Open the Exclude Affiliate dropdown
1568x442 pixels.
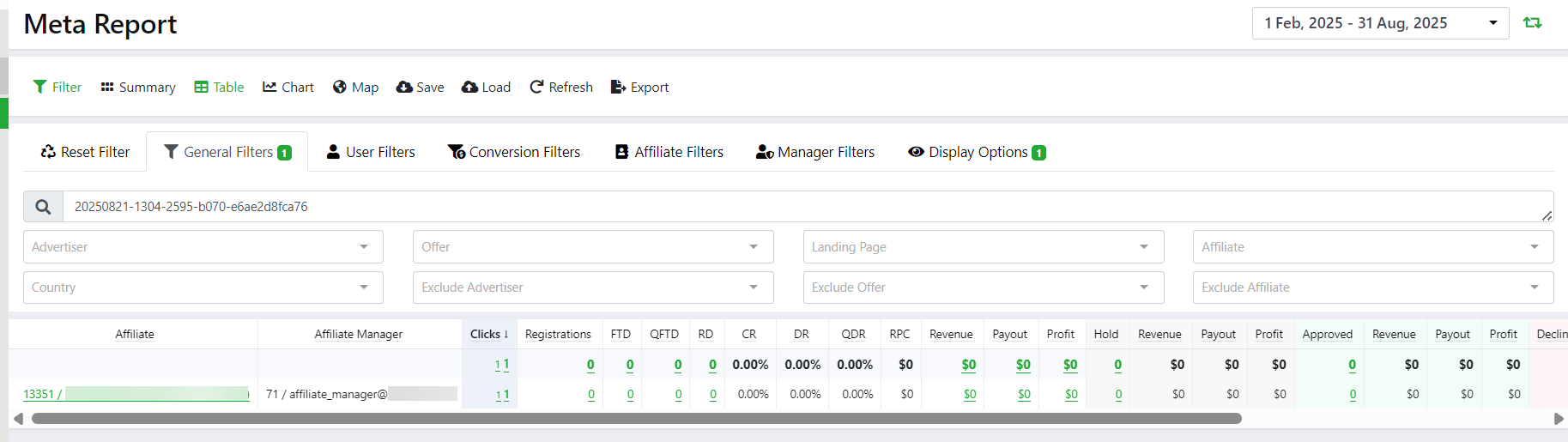(x=1372, y=288)
